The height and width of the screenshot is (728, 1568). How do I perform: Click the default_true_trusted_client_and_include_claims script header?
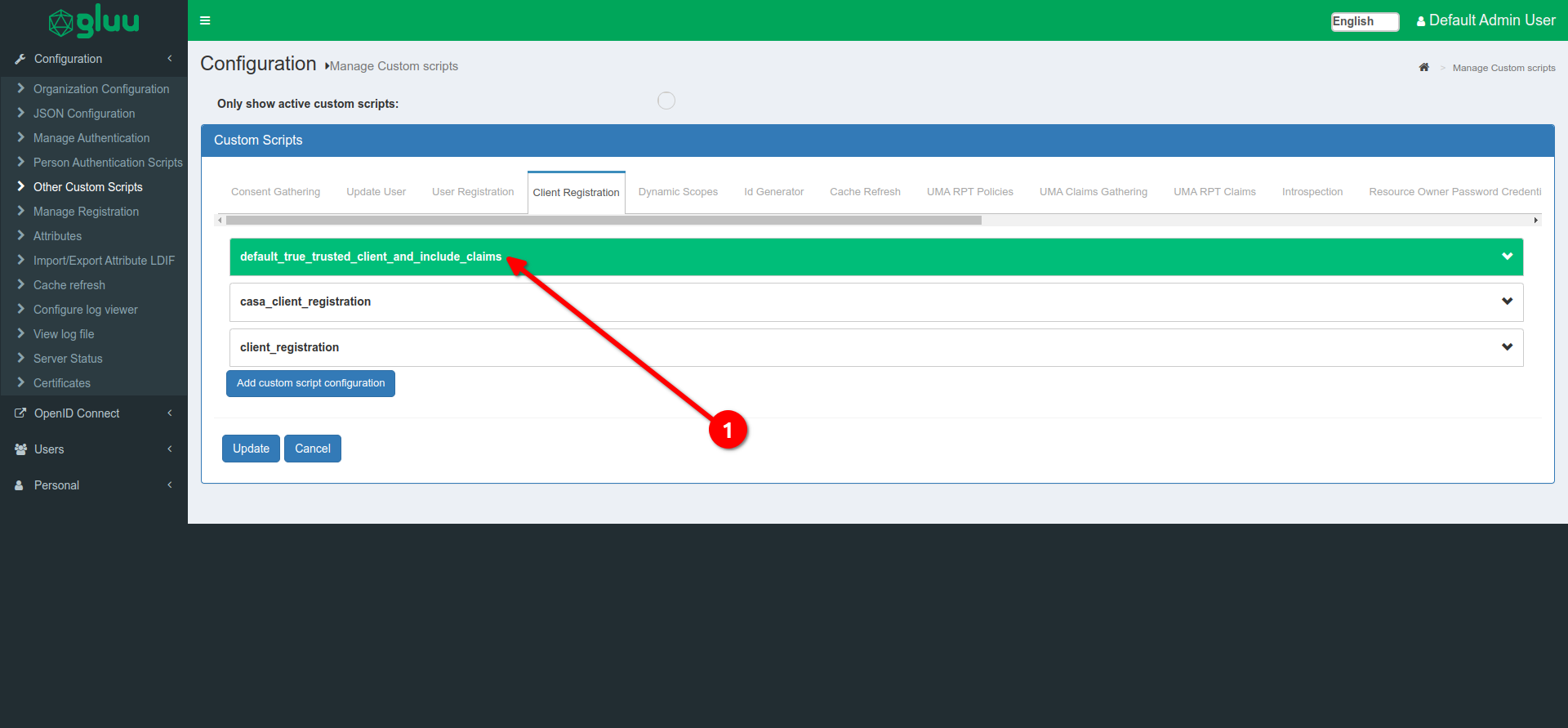click(876, 257)
